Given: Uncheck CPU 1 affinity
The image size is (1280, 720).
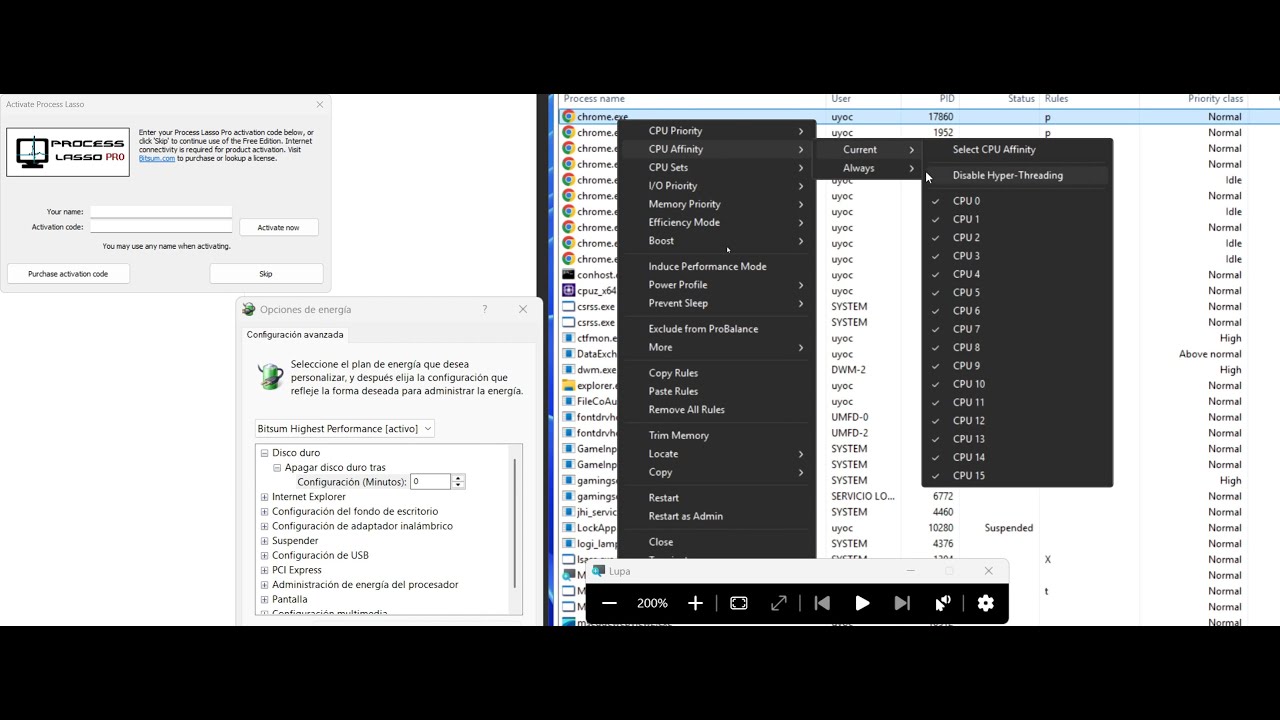Looking at the screenshot, I should [936, 219].
